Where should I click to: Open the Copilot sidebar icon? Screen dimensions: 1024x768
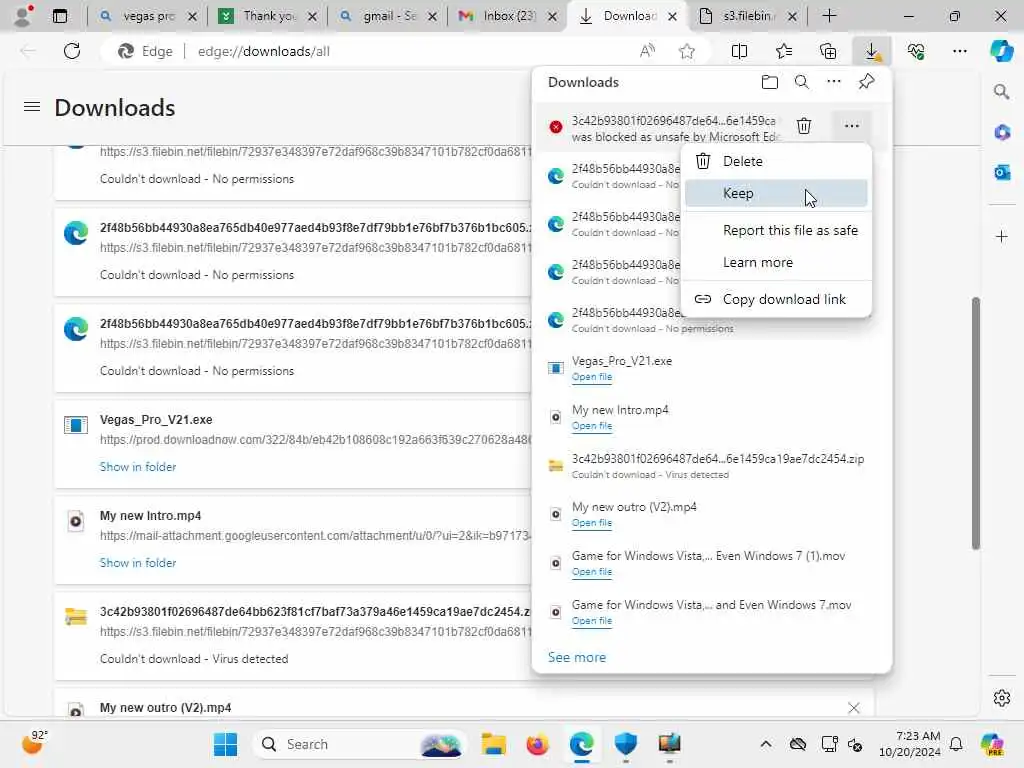(x=1001, y=51)
